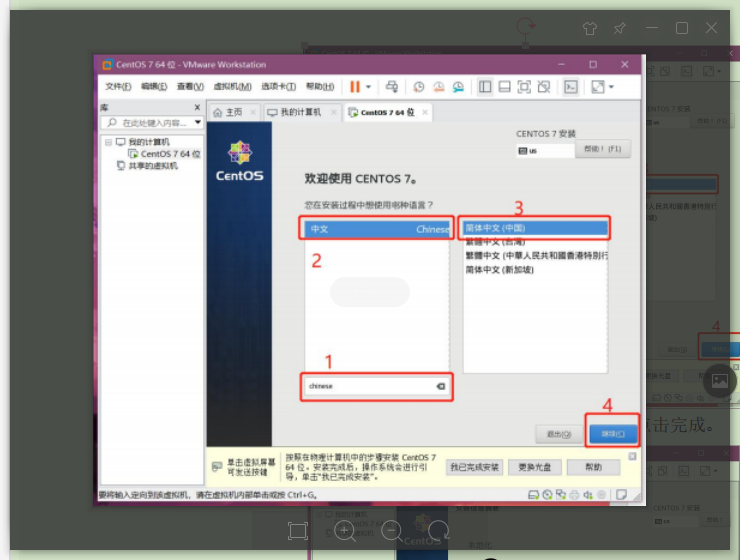Rotate the image with the viewer rotate icon

pyautogui.click(x=438, y=530)
